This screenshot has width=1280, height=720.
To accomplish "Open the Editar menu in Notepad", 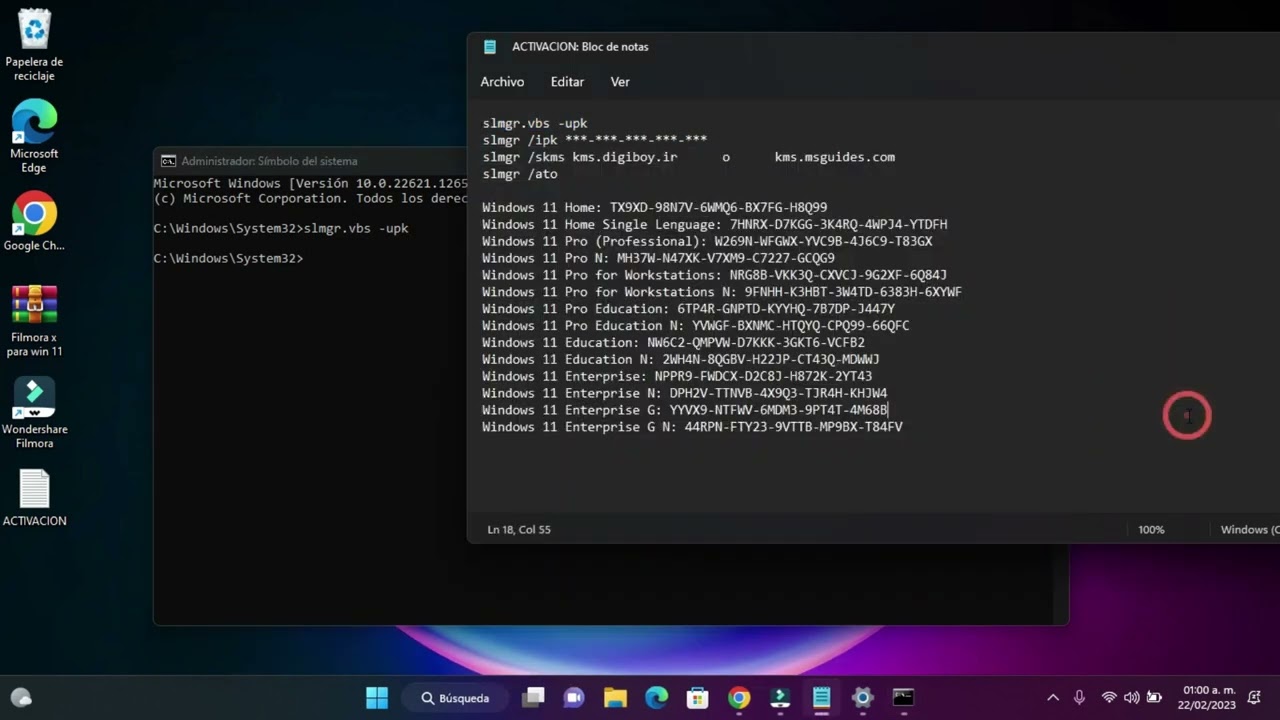I will 567,82.
